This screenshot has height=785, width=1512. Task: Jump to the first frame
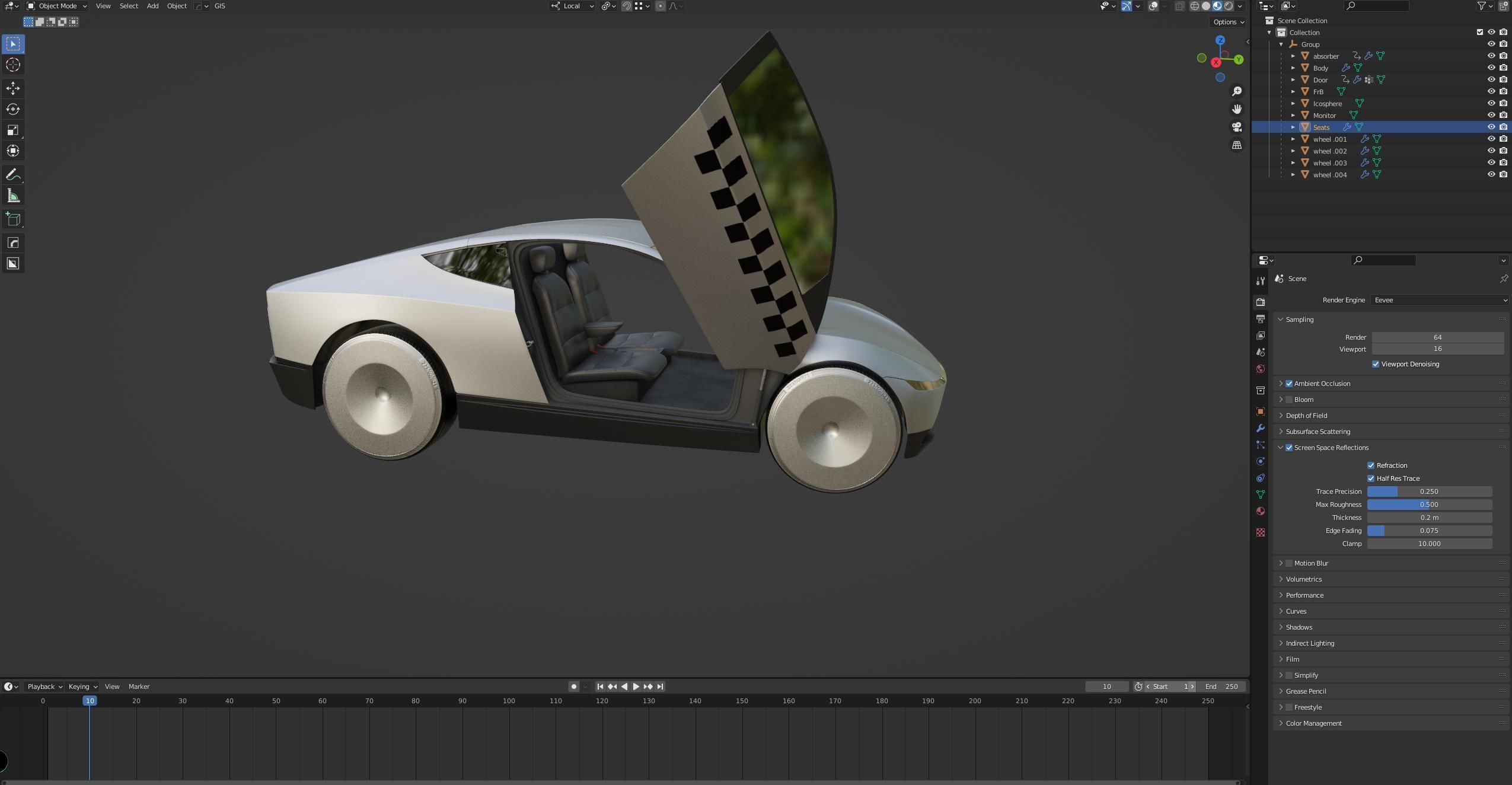pos(600,687)
